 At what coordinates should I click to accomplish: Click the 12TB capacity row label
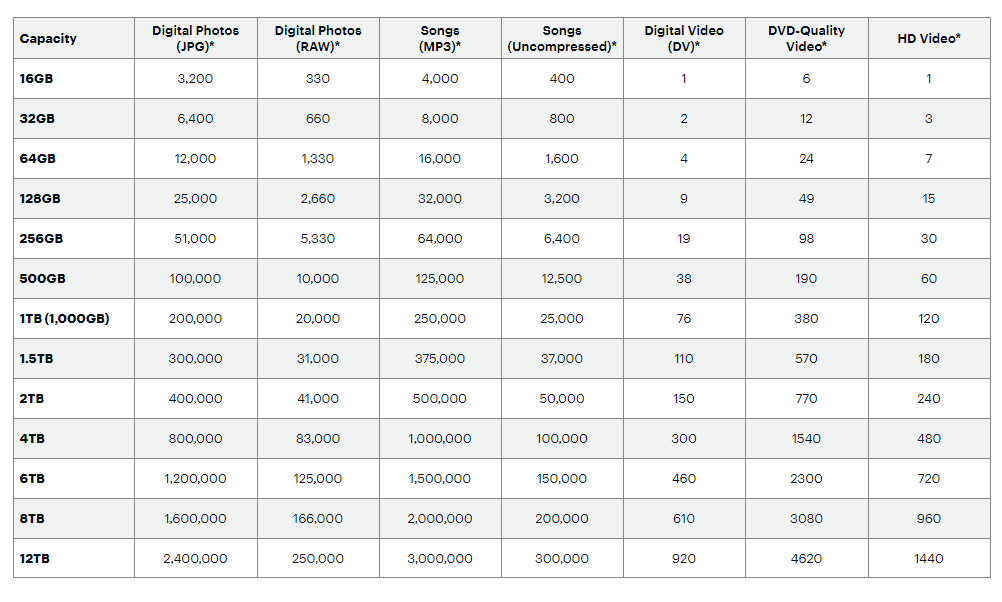(35, 559)
